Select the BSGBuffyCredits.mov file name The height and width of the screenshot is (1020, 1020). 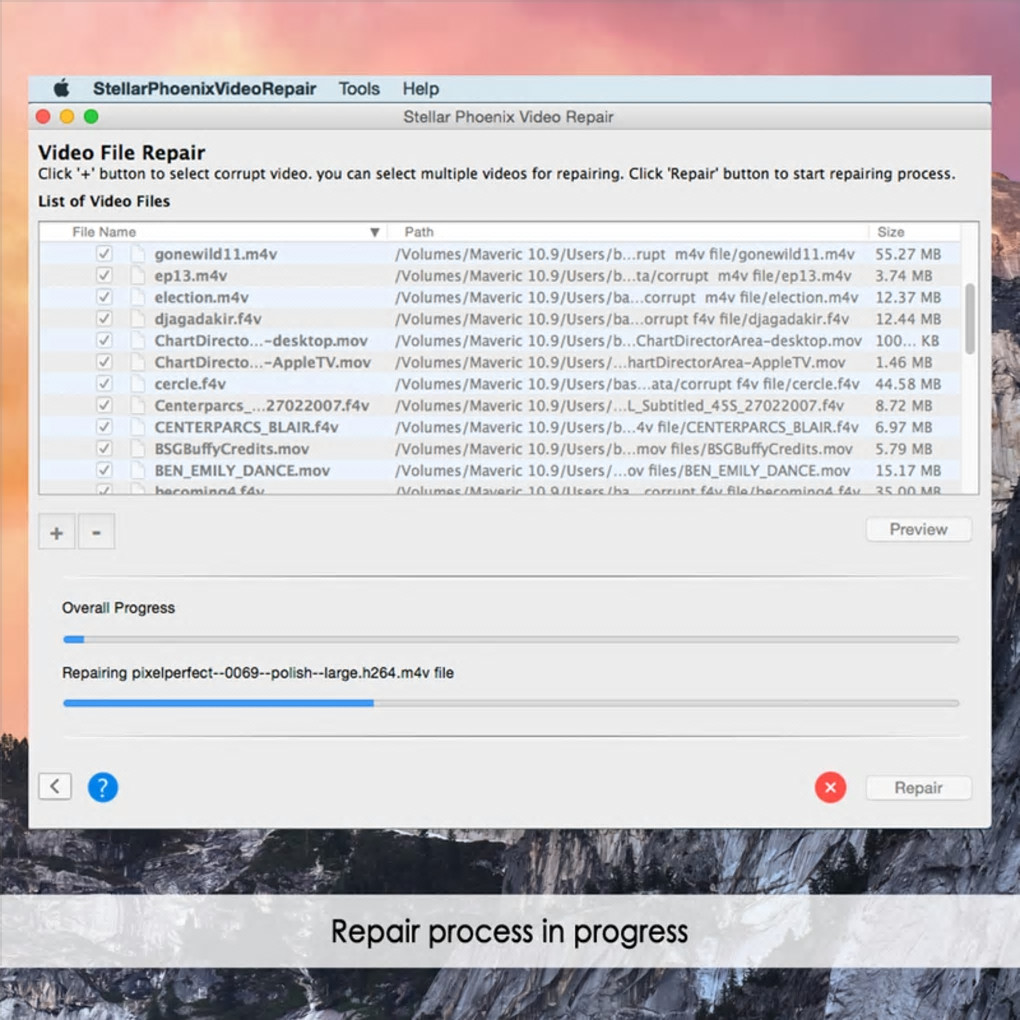[232, 449]
